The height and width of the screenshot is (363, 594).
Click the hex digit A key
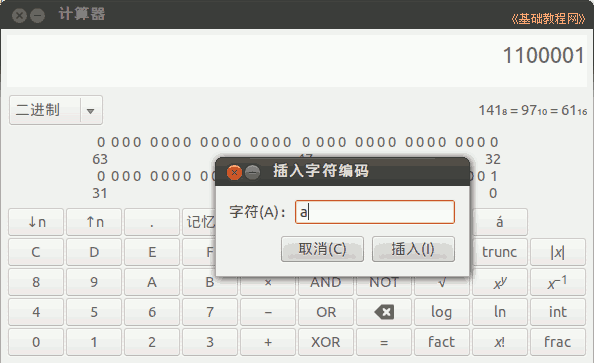[152, 282]
